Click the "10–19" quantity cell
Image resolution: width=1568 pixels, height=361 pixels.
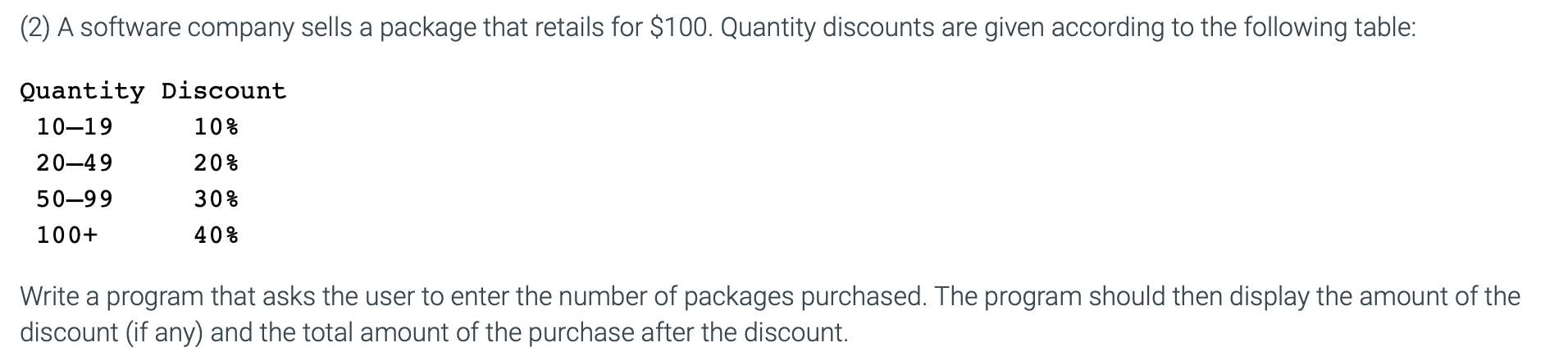[75, 127]
